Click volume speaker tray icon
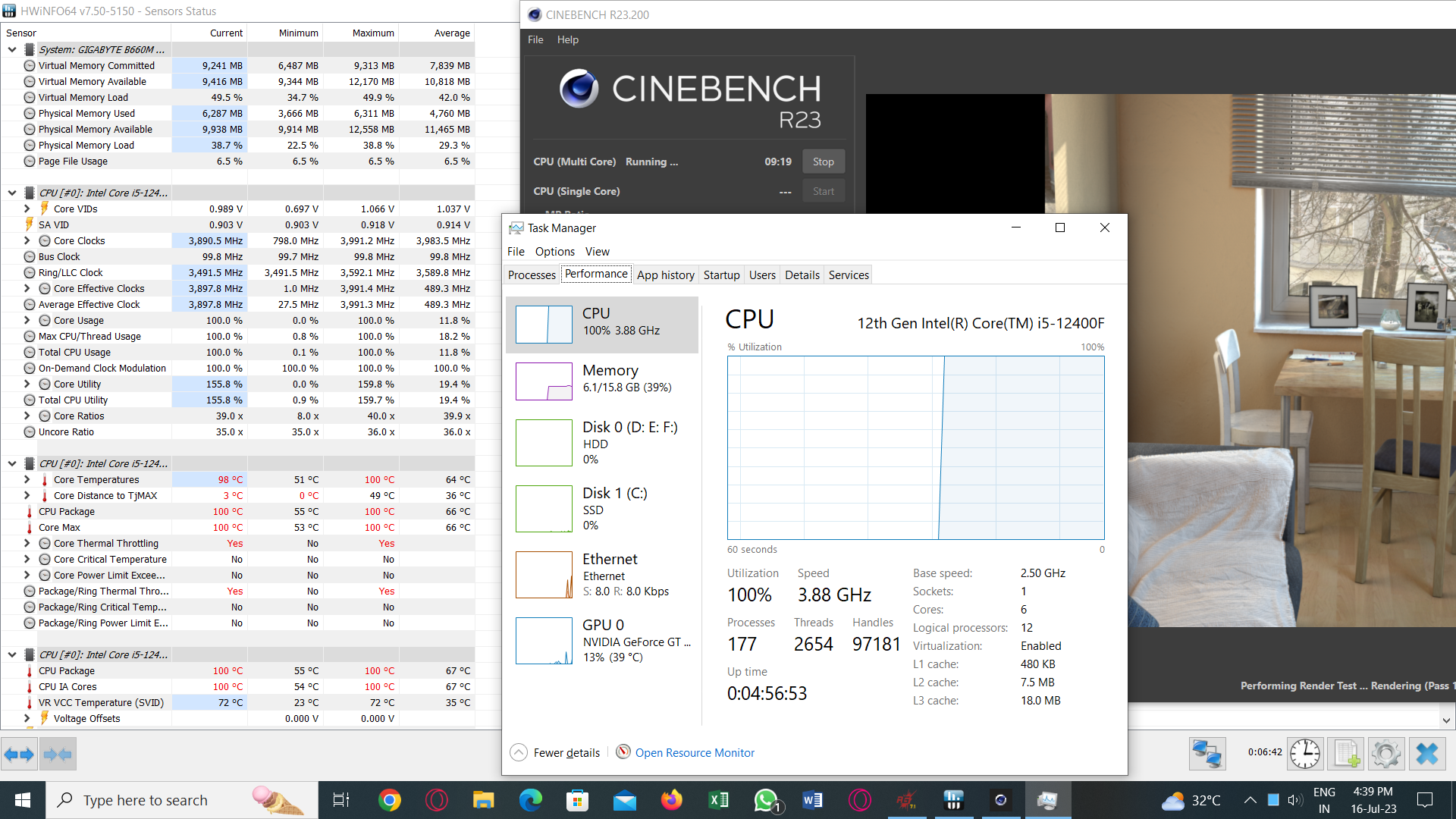 click(x=1295, y=800)
